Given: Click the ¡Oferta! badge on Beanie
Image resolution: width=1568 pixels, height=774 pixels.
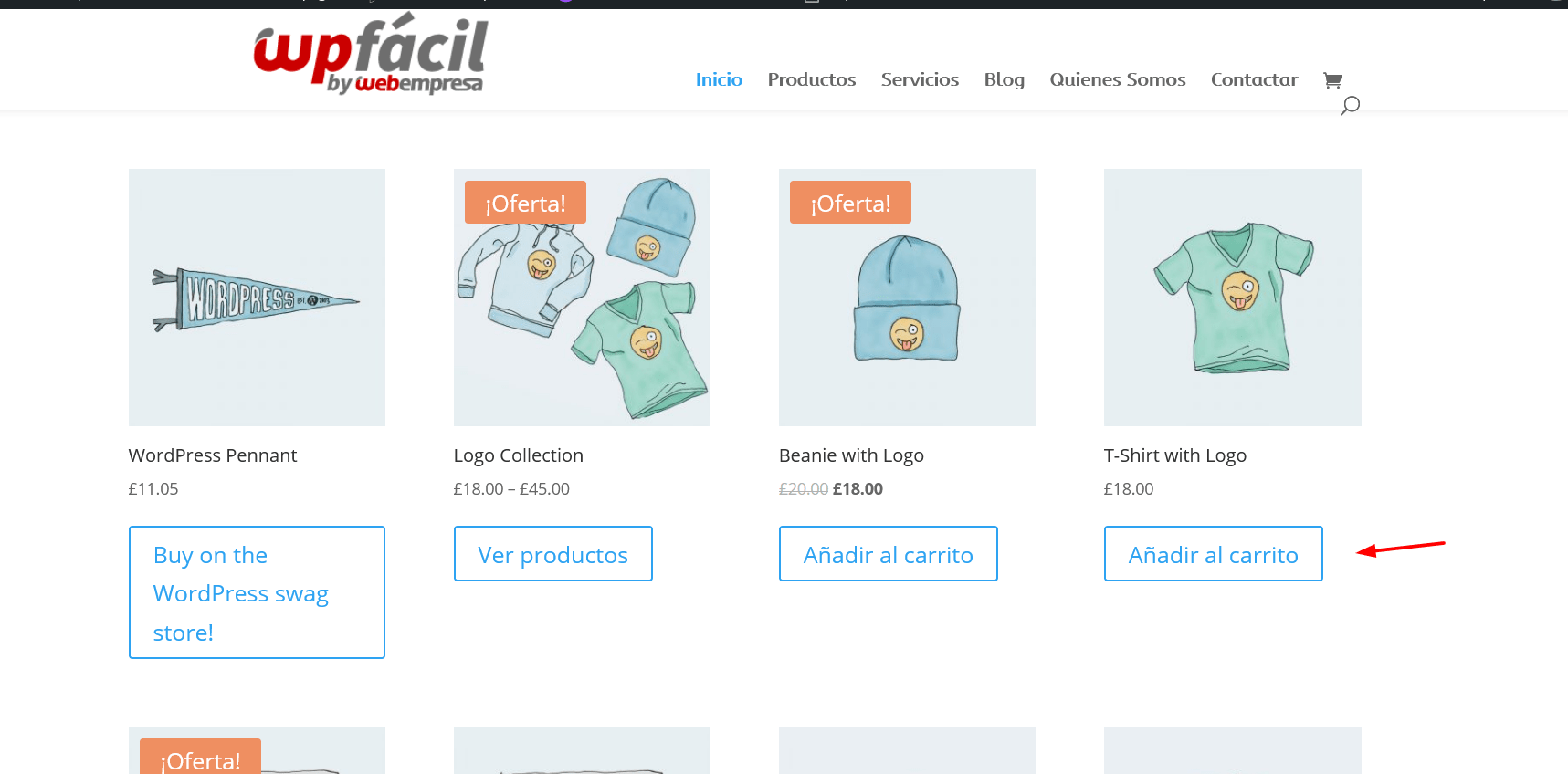Looking at the screenshot, I should click(x=850, y=203).
